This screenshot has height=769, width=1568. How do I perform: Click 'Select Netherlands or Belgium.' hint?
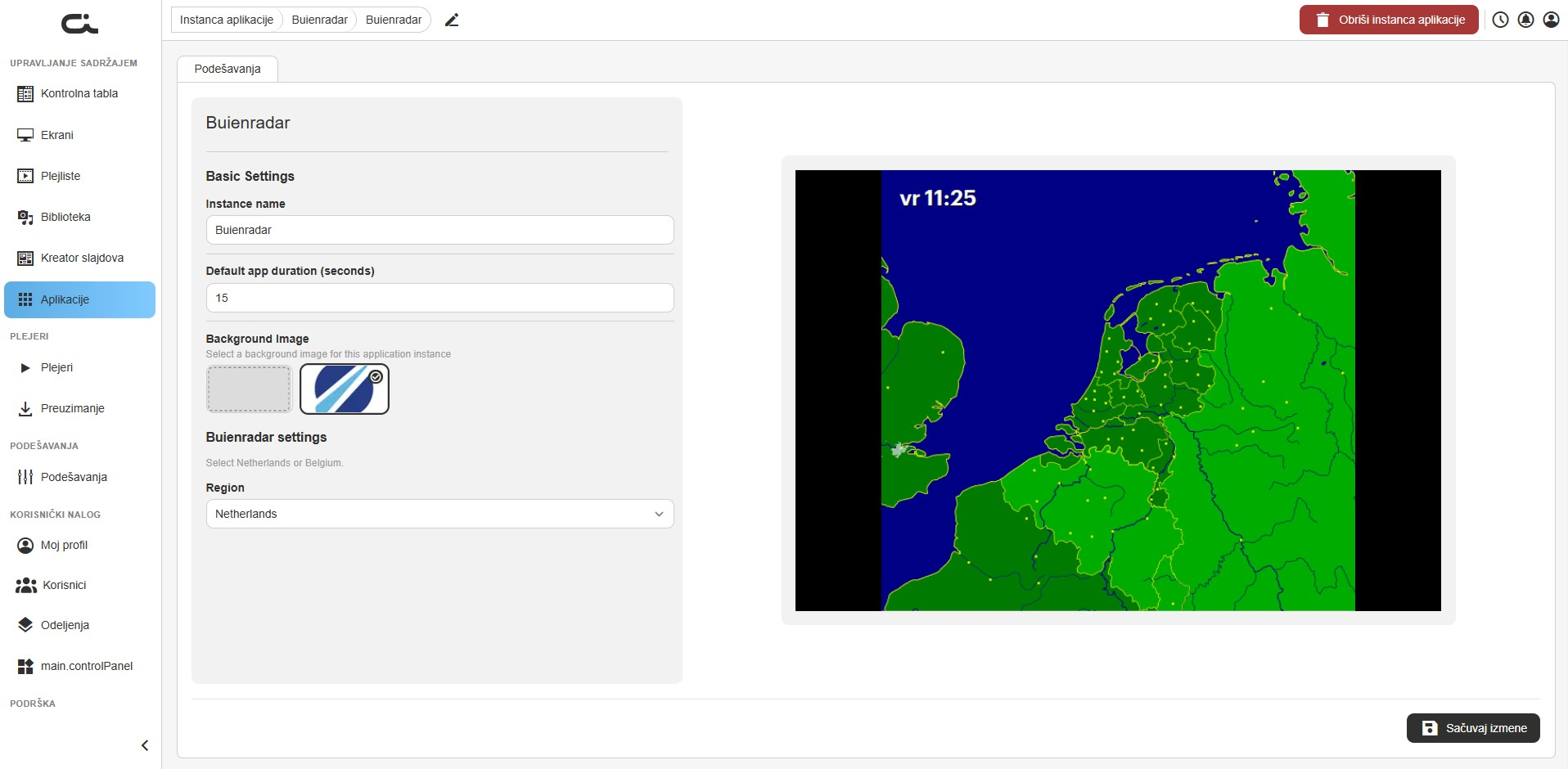pyautogui.click(x=274, y=463)
